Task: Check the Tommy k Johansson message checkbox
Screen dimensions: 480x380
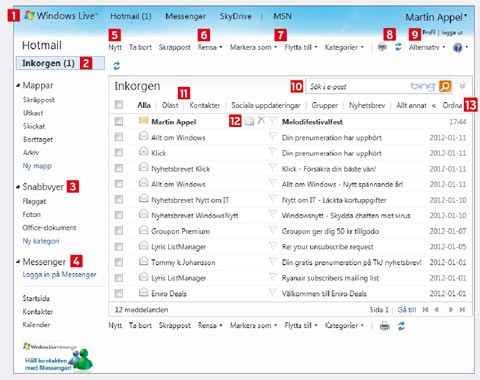Action: coord(119,262)
